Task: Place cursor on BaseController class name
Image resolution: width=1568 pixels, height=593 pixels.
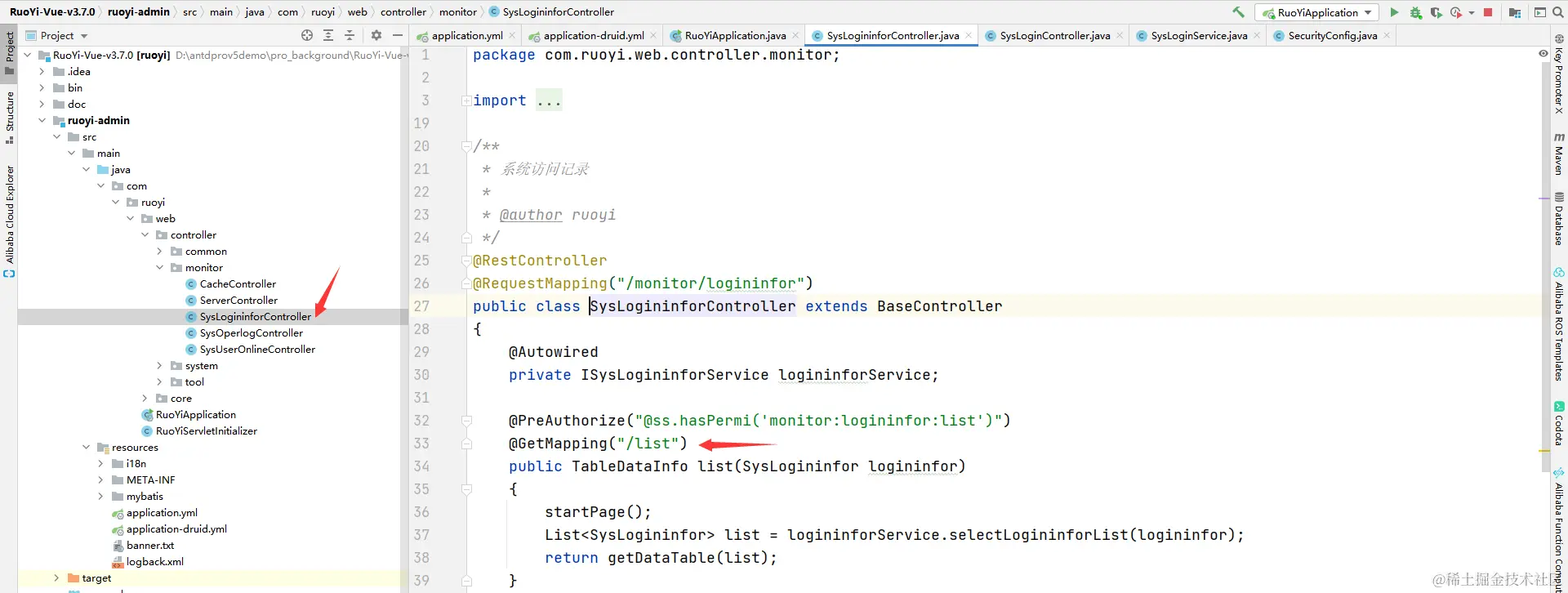Action: tap(939, 306)
